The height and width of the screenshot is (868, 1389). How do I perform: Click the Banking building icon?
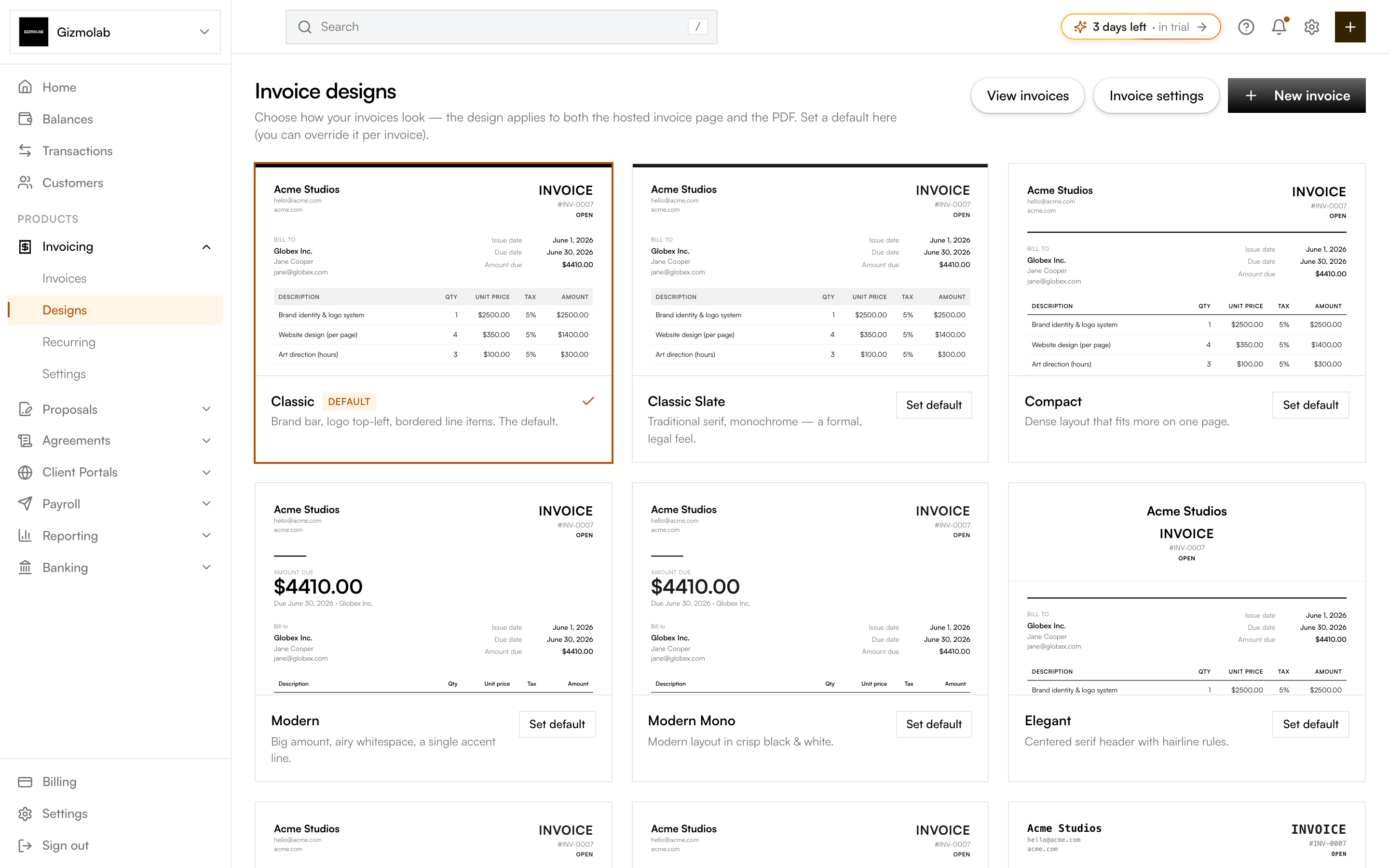[x=25, y=567]
